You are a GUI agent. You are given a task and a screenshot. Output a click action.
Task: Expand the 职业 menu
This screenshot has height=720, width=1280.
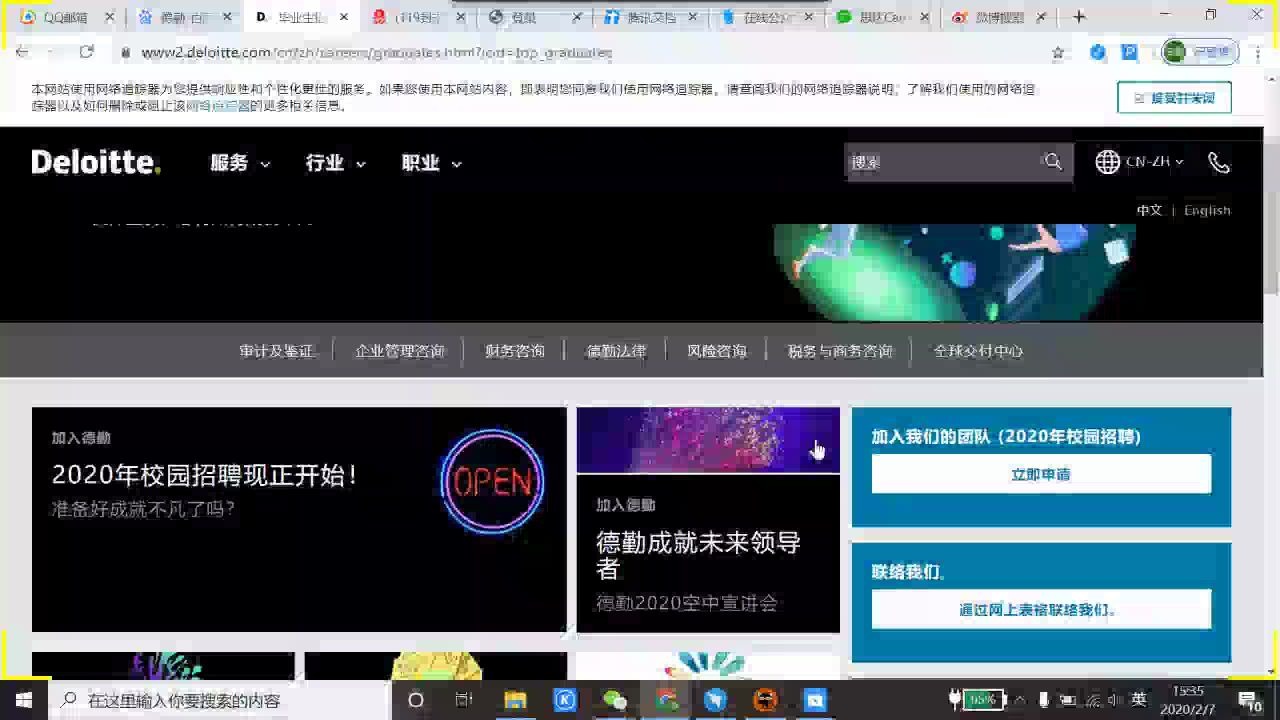tap(432, 163)
